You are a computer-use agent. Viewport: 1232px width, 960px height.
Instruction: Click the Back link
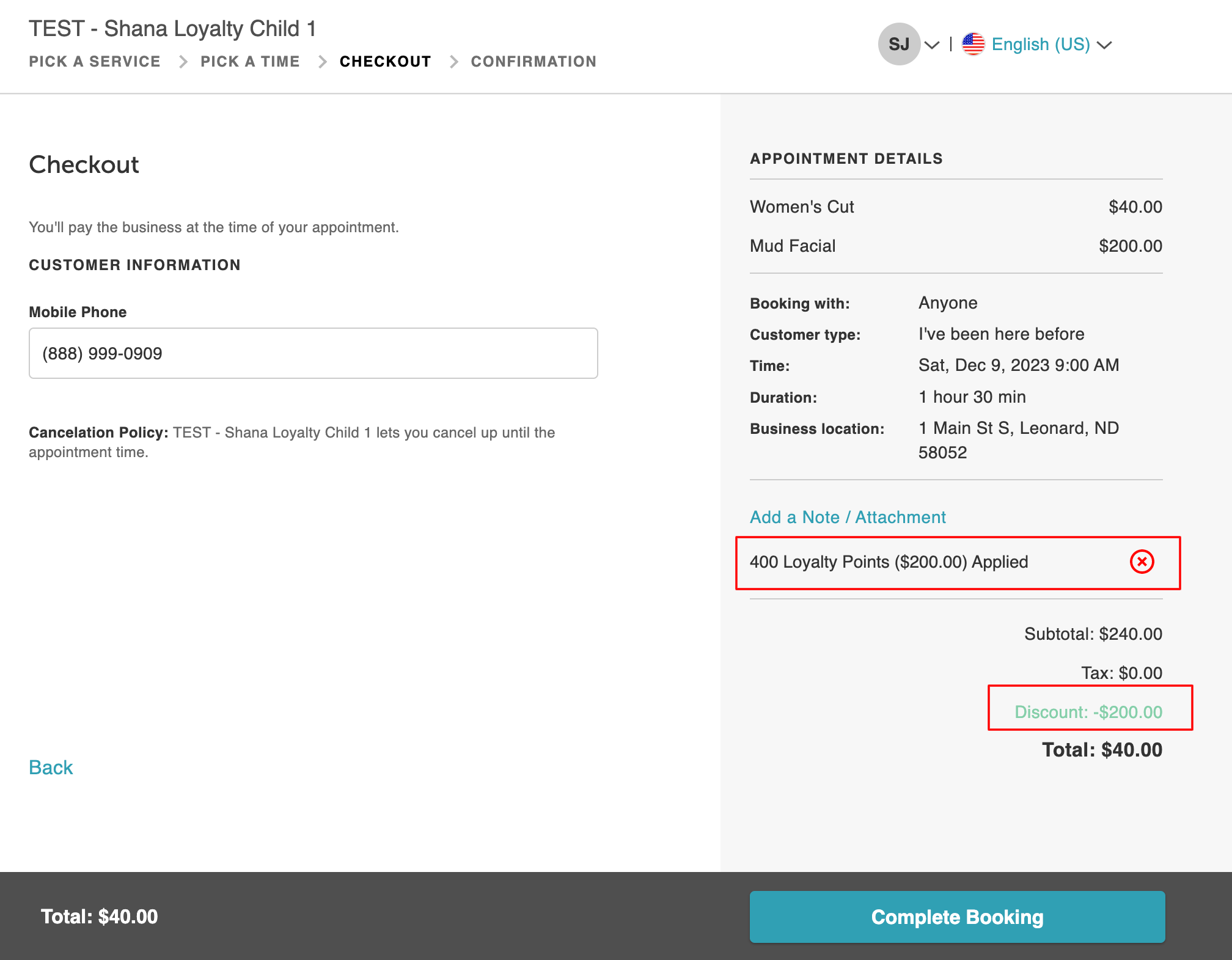click(x=51, y=768)
